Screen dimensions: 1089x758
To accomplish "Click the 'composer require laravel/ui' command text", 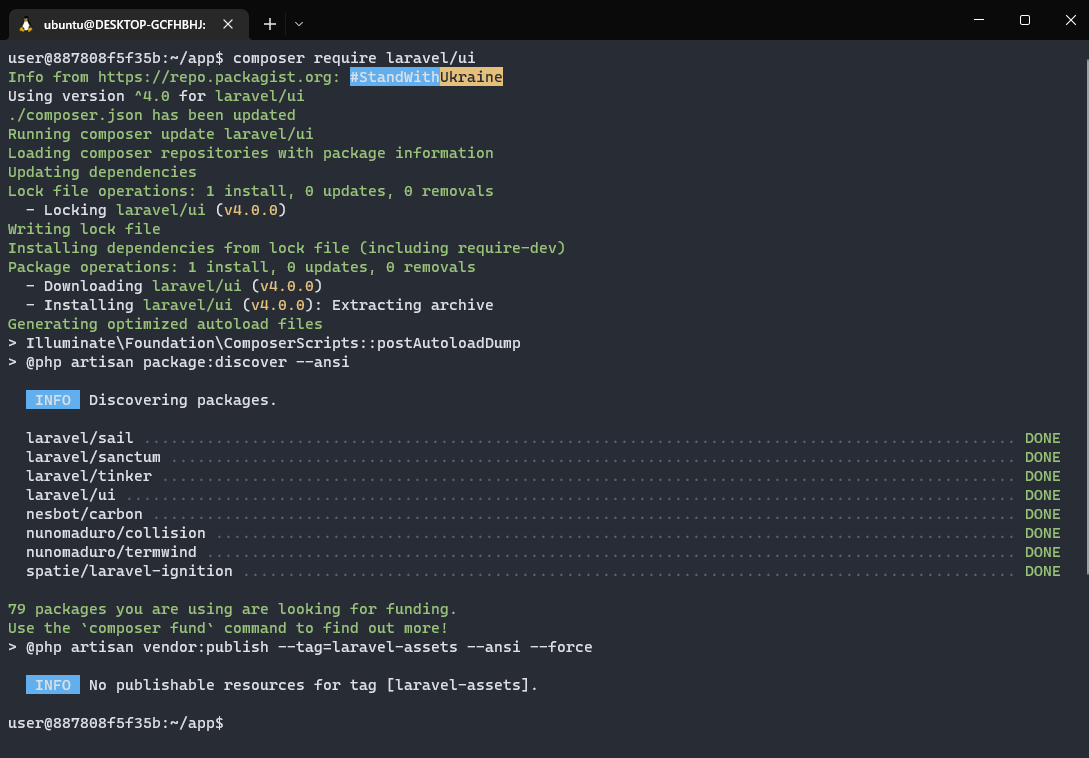I will [354, 58].
